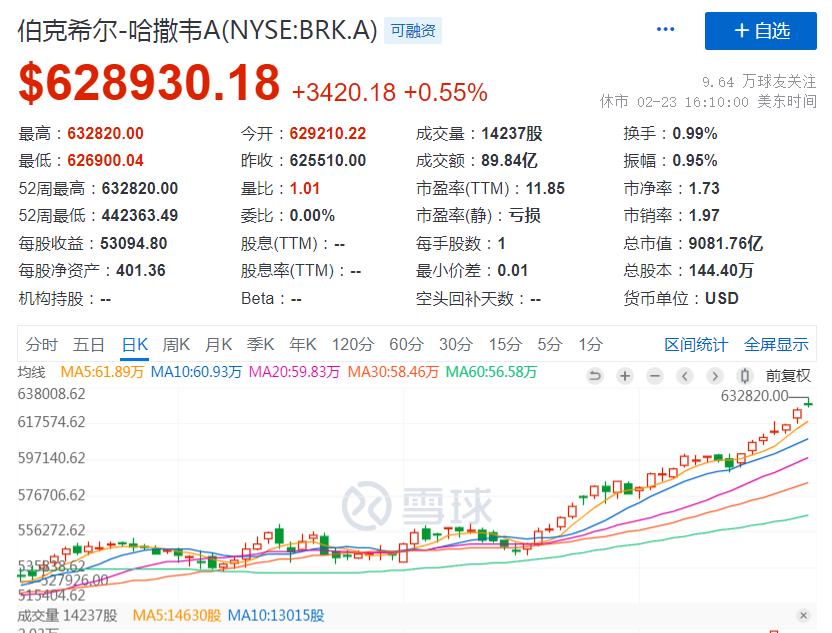This screenshot has height=633, width=832.
Task: Click the 527926.00 chart low marker
Action: point(74,580)
